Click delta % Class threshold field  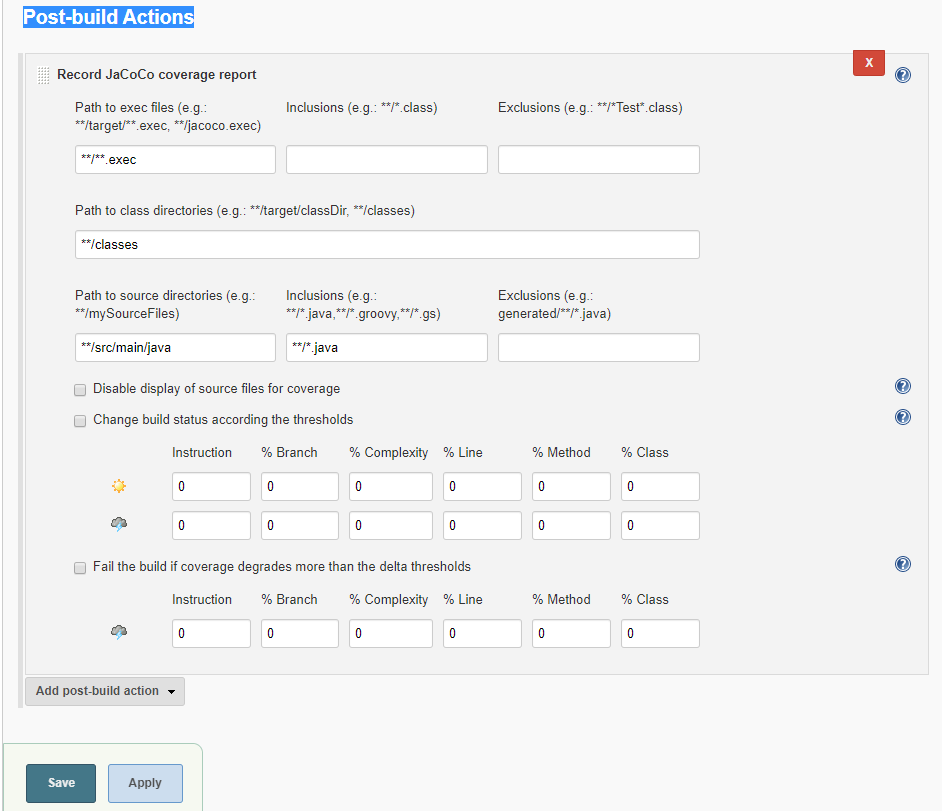click(x=660, y=634)
